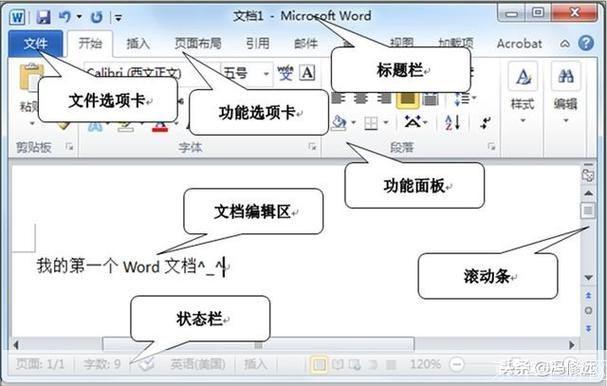Click 字数: 9 word count

click(102, 364)
